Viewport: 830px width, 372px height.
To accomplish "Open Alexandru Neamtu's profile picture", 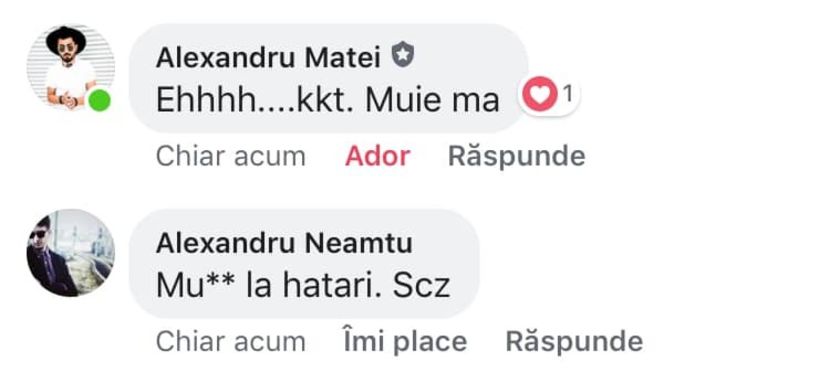I will point(70,253).
